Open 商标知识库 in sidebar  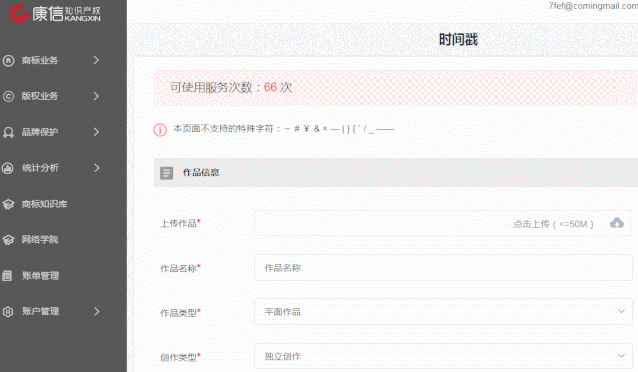point(45,204)
